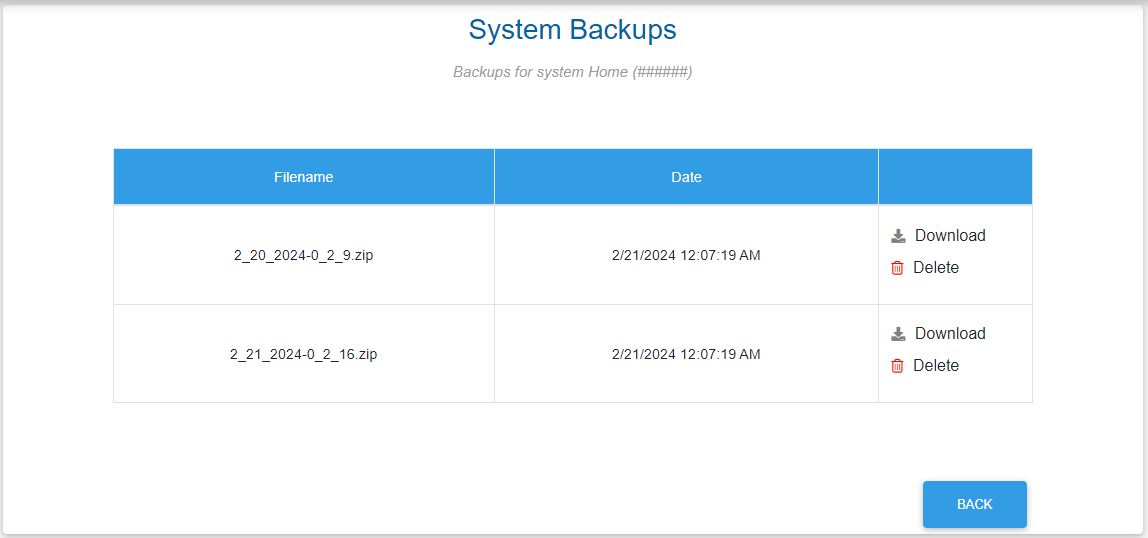1148x538 pixels.
Task: Select the 2_21_2024-0_2_16.zip filename cell
Action: [x=303, y=354]
